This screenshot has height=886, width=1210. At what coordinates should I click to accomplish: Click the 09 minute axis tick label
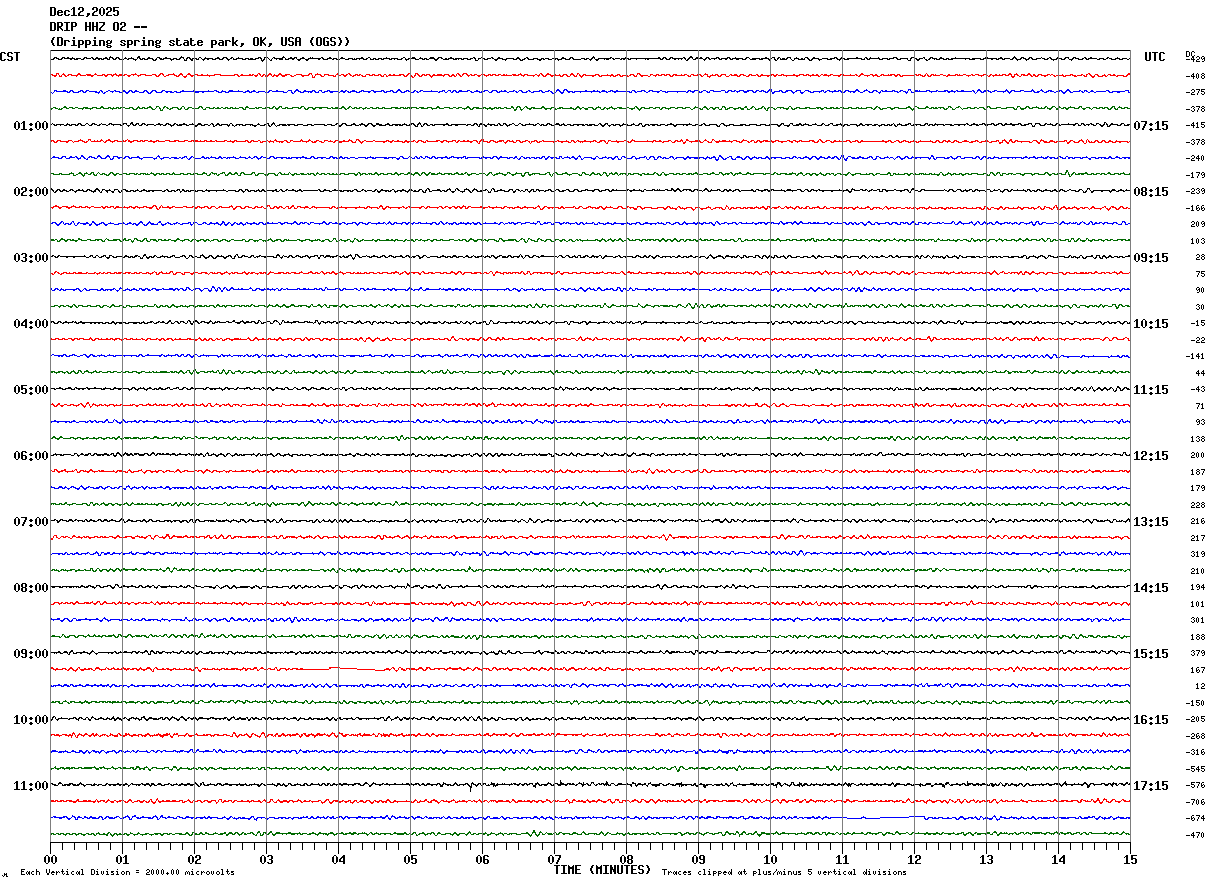click(698, 859)
